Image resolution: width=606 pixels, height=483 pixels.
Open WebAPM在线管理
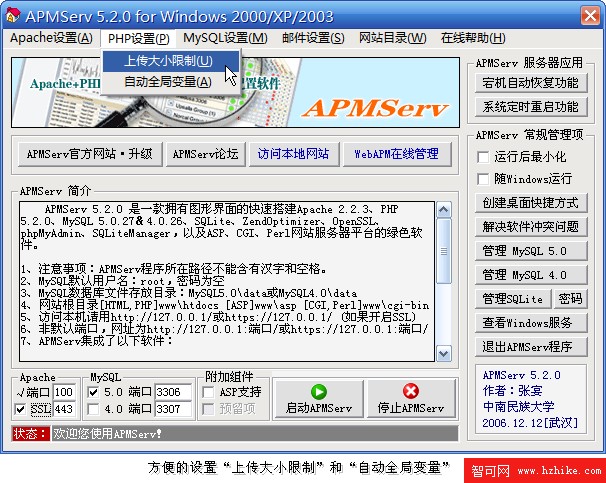397,154
